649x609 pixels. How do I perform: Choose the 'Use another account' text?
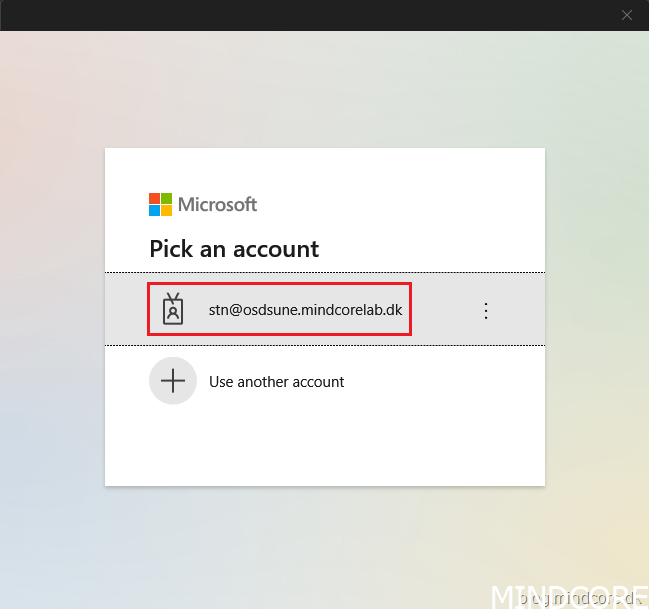[x=276, y=382]
